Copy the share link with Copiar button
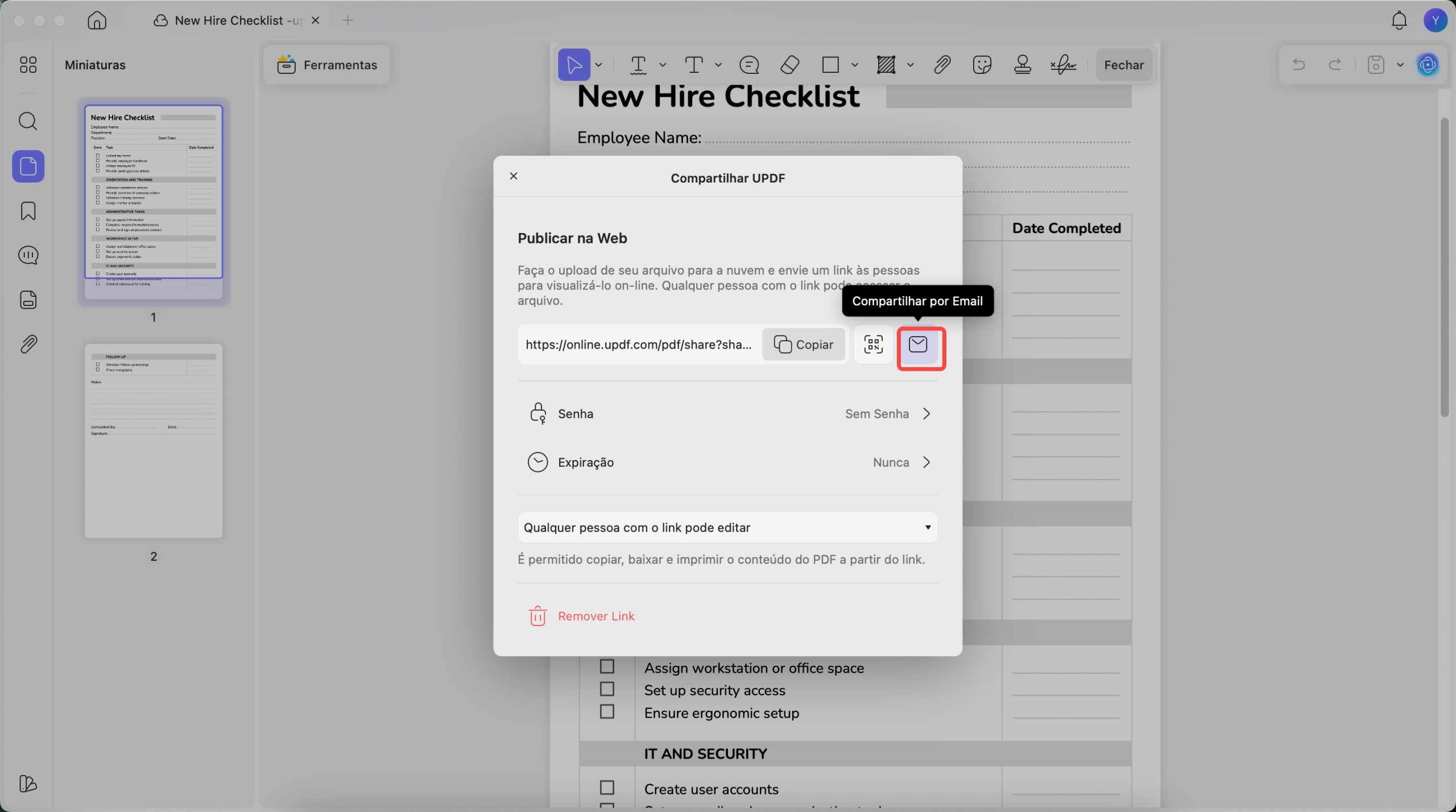The height and width of the screenshot is (812, 1456). (x=803, y=345)
